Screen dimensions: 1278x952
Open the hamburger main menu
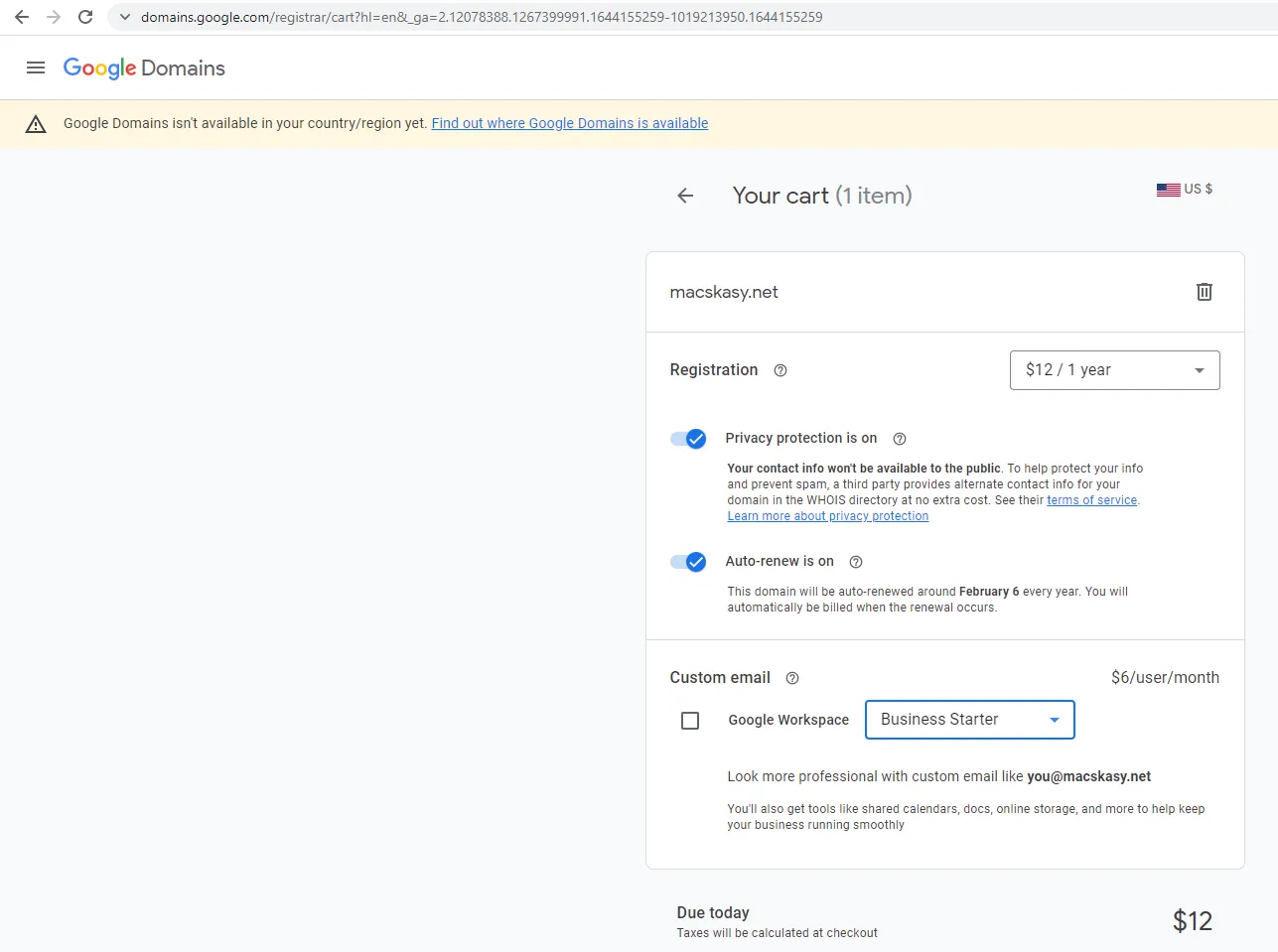click(36, 68)
